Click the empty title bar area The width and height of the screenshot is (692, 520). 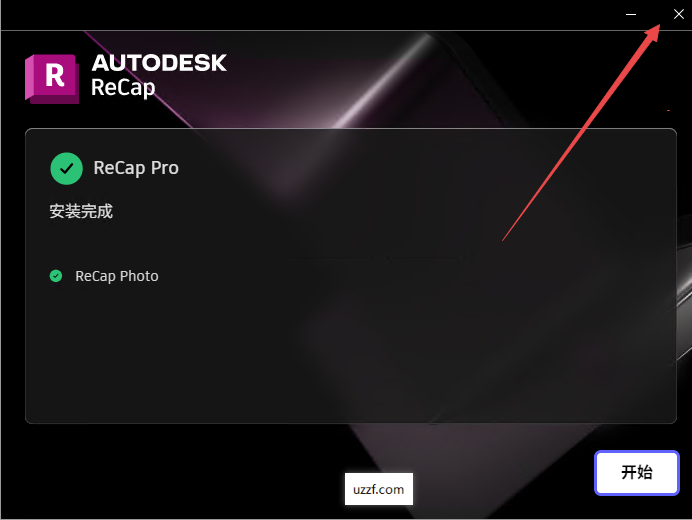[x=309, y=15]
